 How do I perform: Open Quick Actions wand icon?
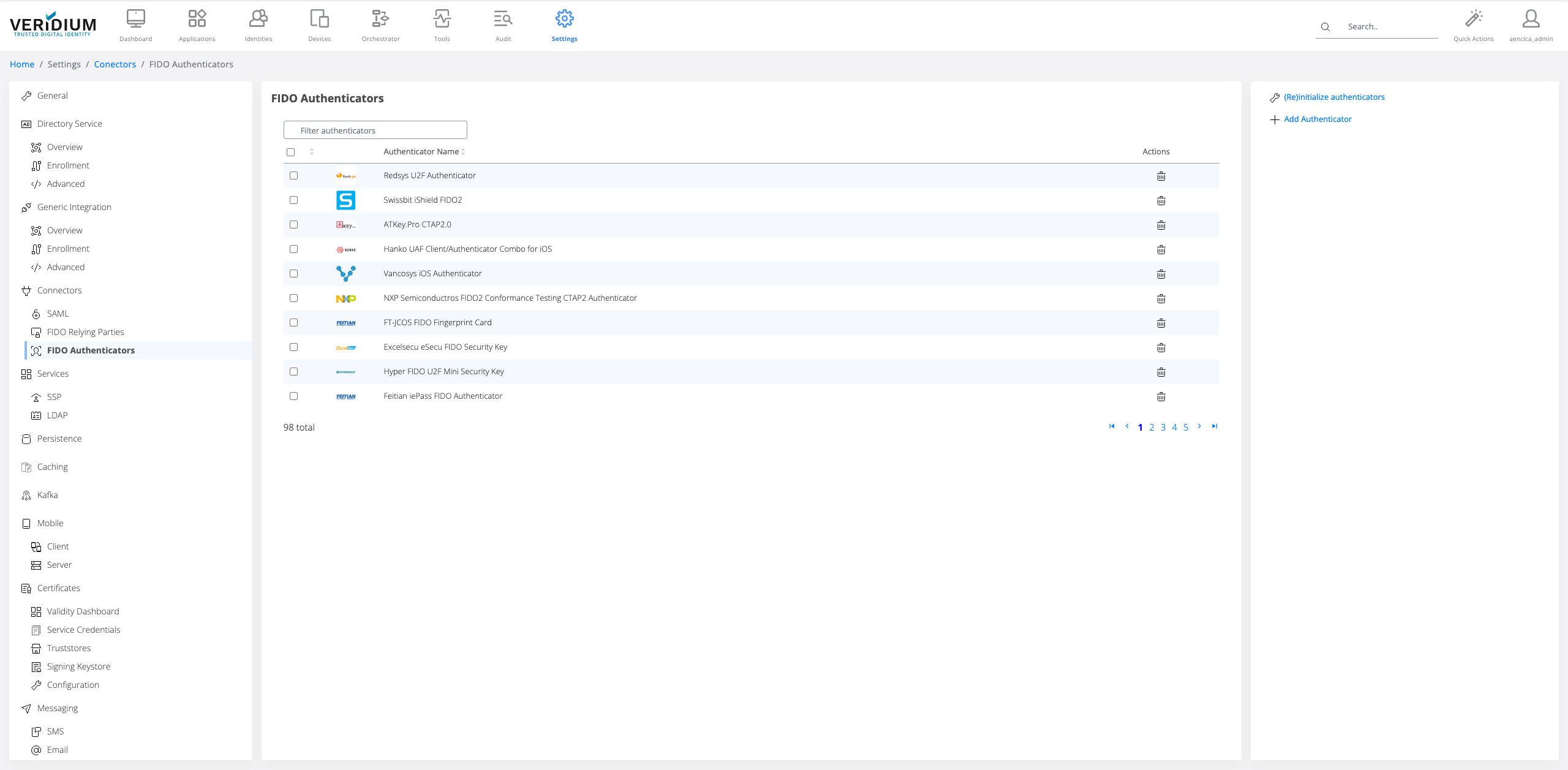click(x=1473, y=19)
